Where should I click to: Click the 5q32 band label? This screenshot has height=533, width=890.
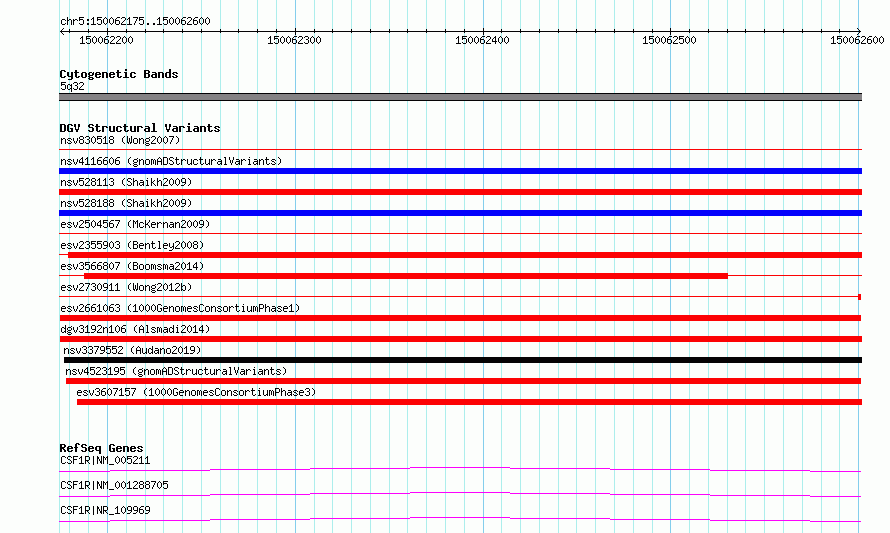(x=72, y=86)
